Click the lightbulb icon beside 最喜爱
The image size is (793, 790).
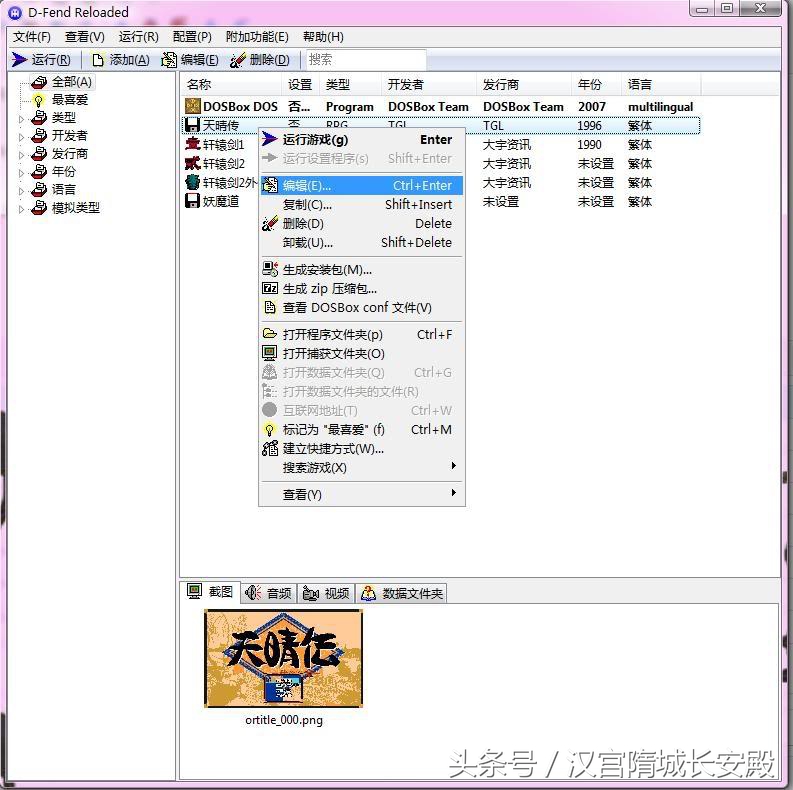(x=39, y=100)
